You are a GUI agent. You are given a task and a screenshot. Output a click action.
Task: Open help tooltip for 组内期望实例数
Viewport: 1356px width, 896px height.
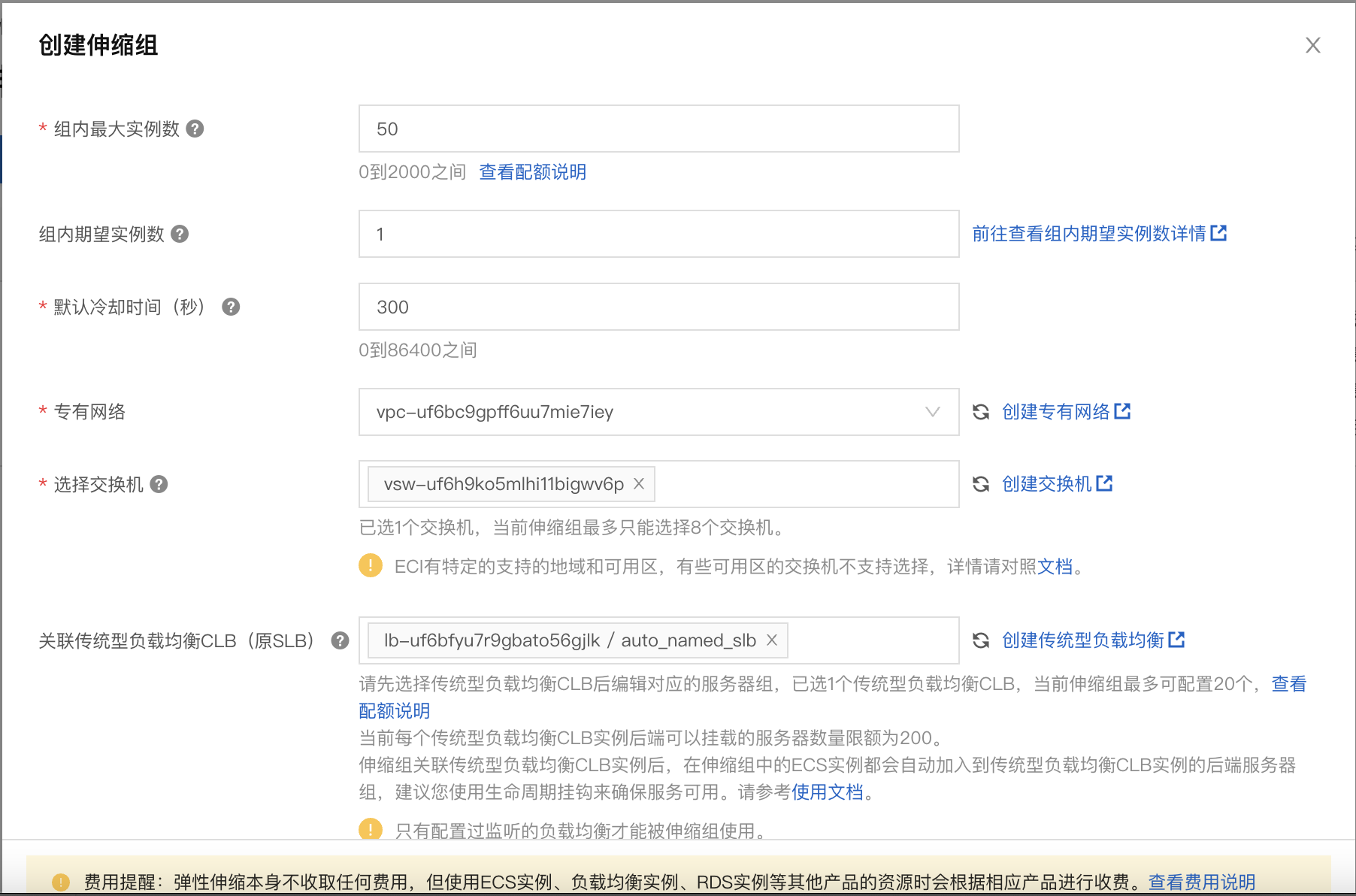point(180,234)
